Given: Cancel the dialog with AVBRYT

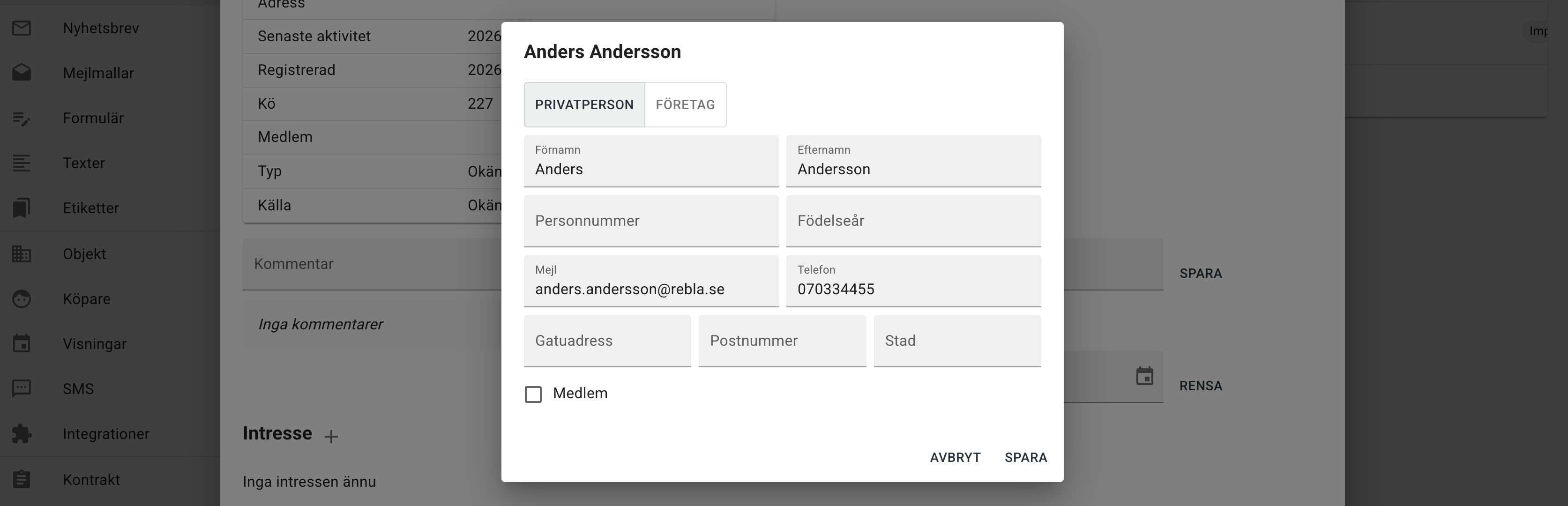Looking at the screenshot, I should (x=955, y=457).
